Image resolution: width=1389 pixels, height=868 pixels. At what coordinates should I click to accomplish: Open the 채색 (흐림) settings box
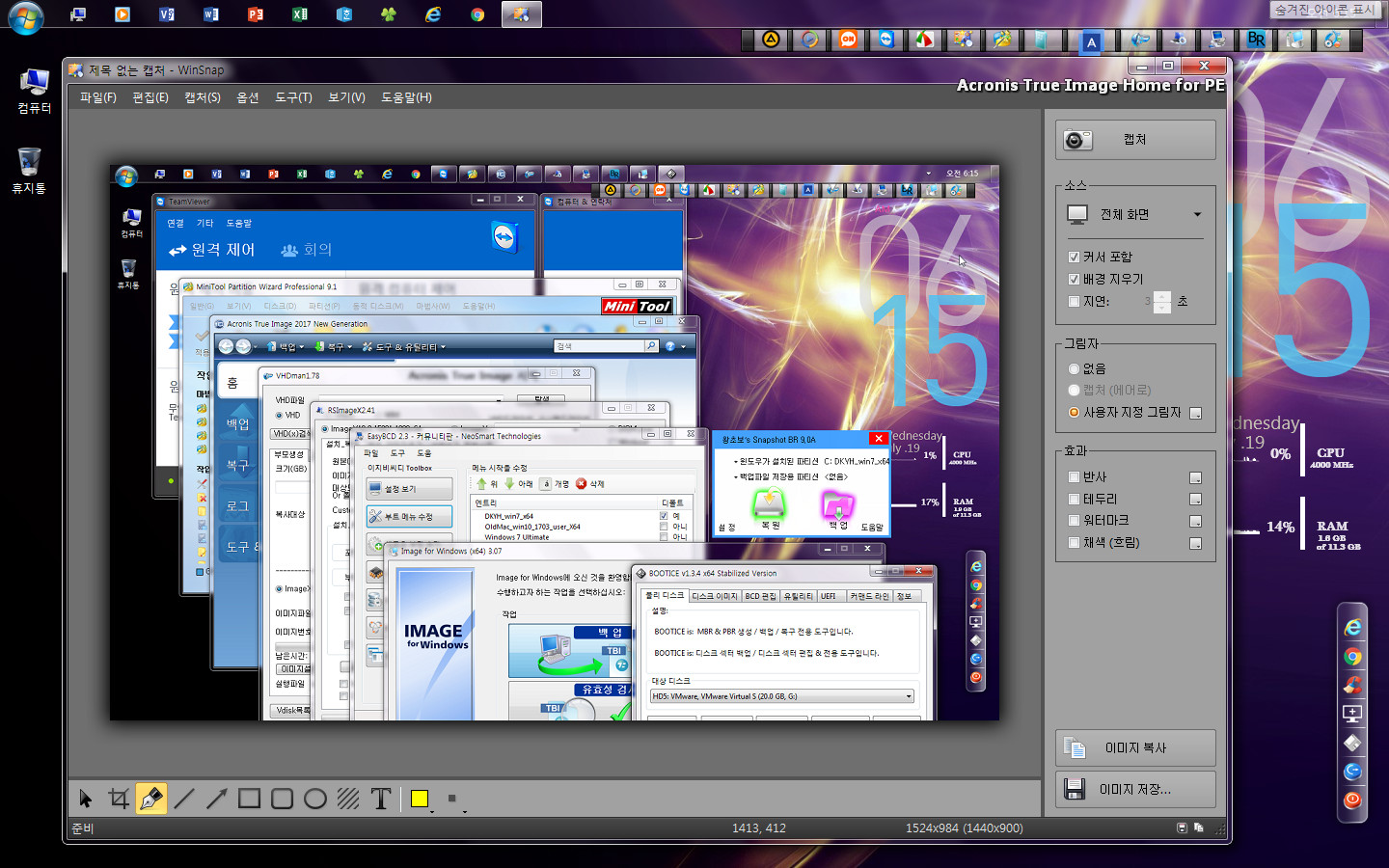1196,543
